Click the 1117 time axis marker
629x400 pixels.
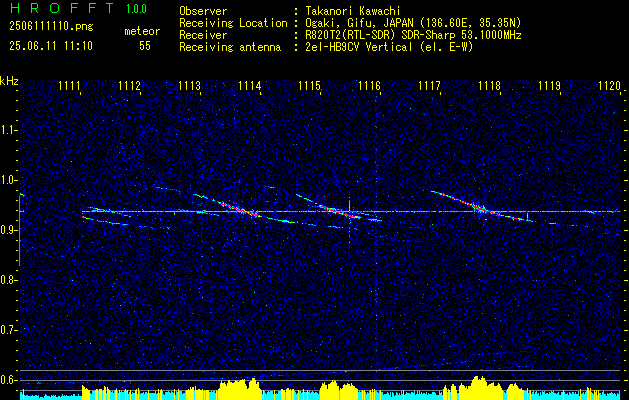(x=429, y=86)
